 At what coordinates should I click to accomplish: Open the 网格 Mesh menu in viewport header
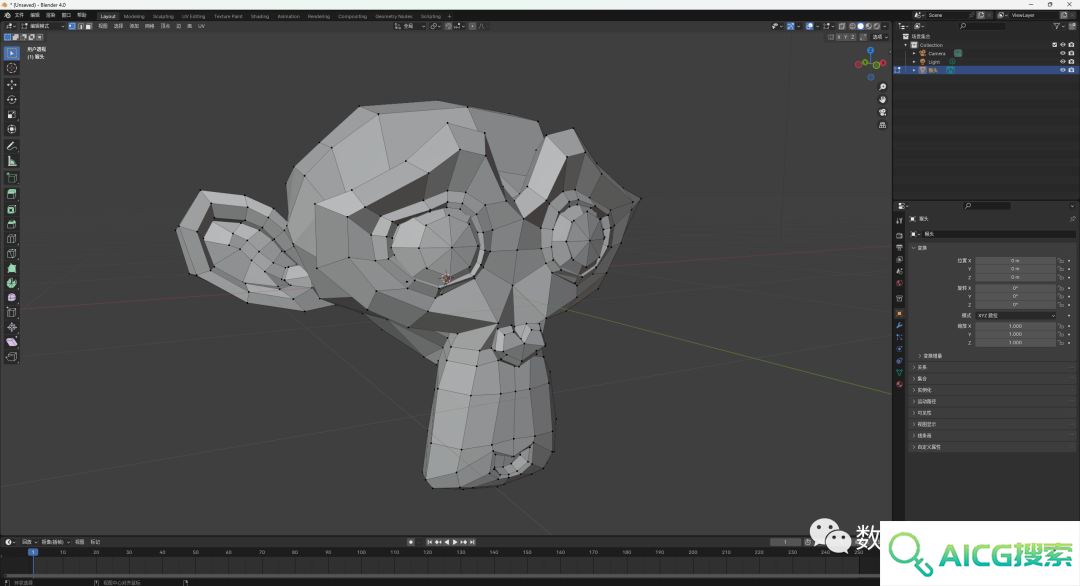tap(149, 26)
